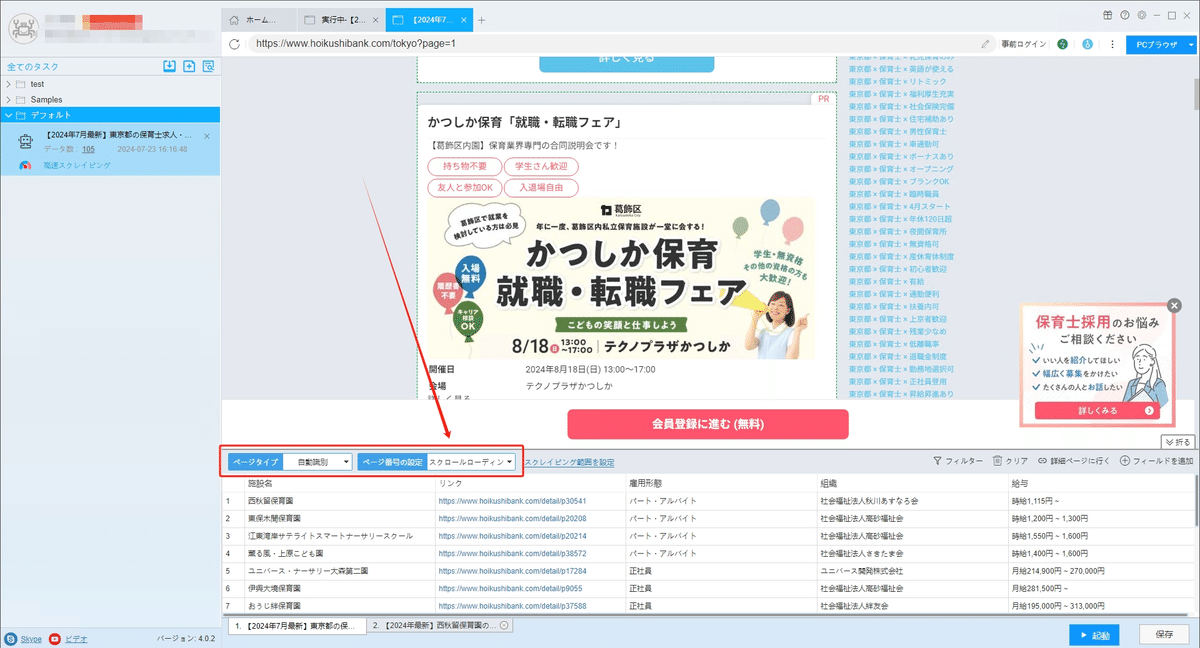Open the ページタイプ 自動識別 dropdown
This screenshot has width=1200, height=648.
click(317, 462)
